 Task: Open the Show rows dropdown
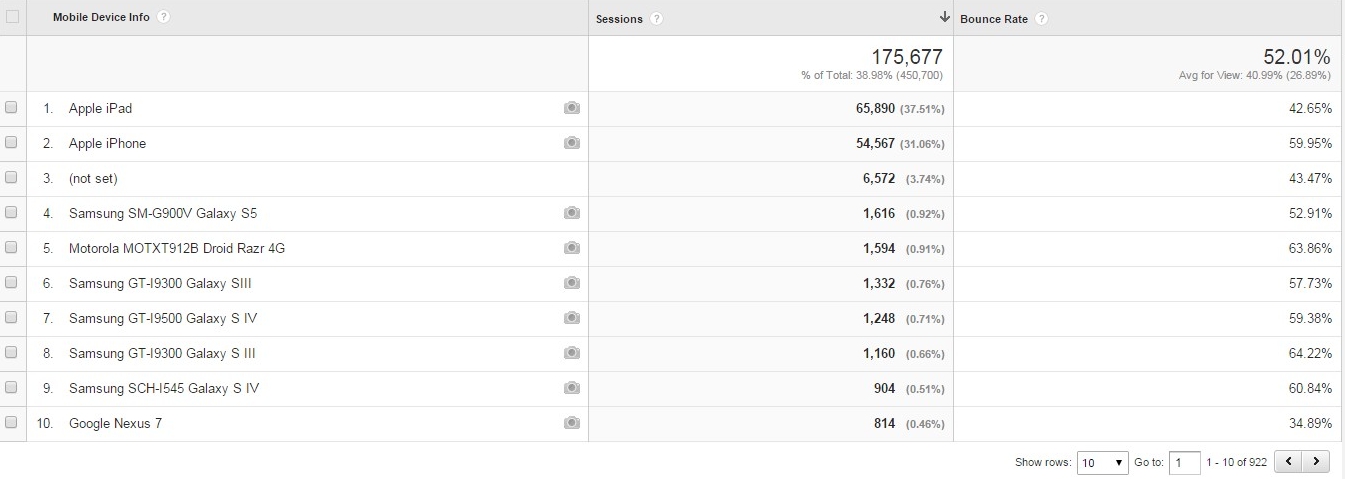(x=1102, y=463)
